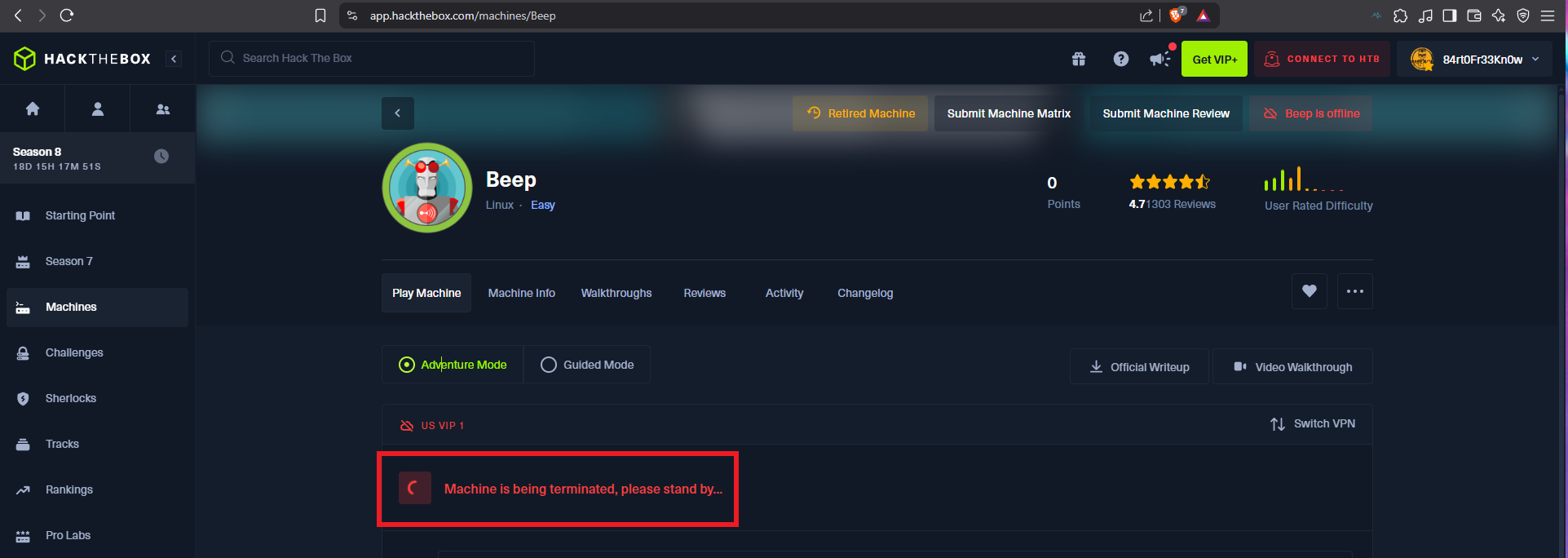Download the Official Writeup

[1140, 367]
